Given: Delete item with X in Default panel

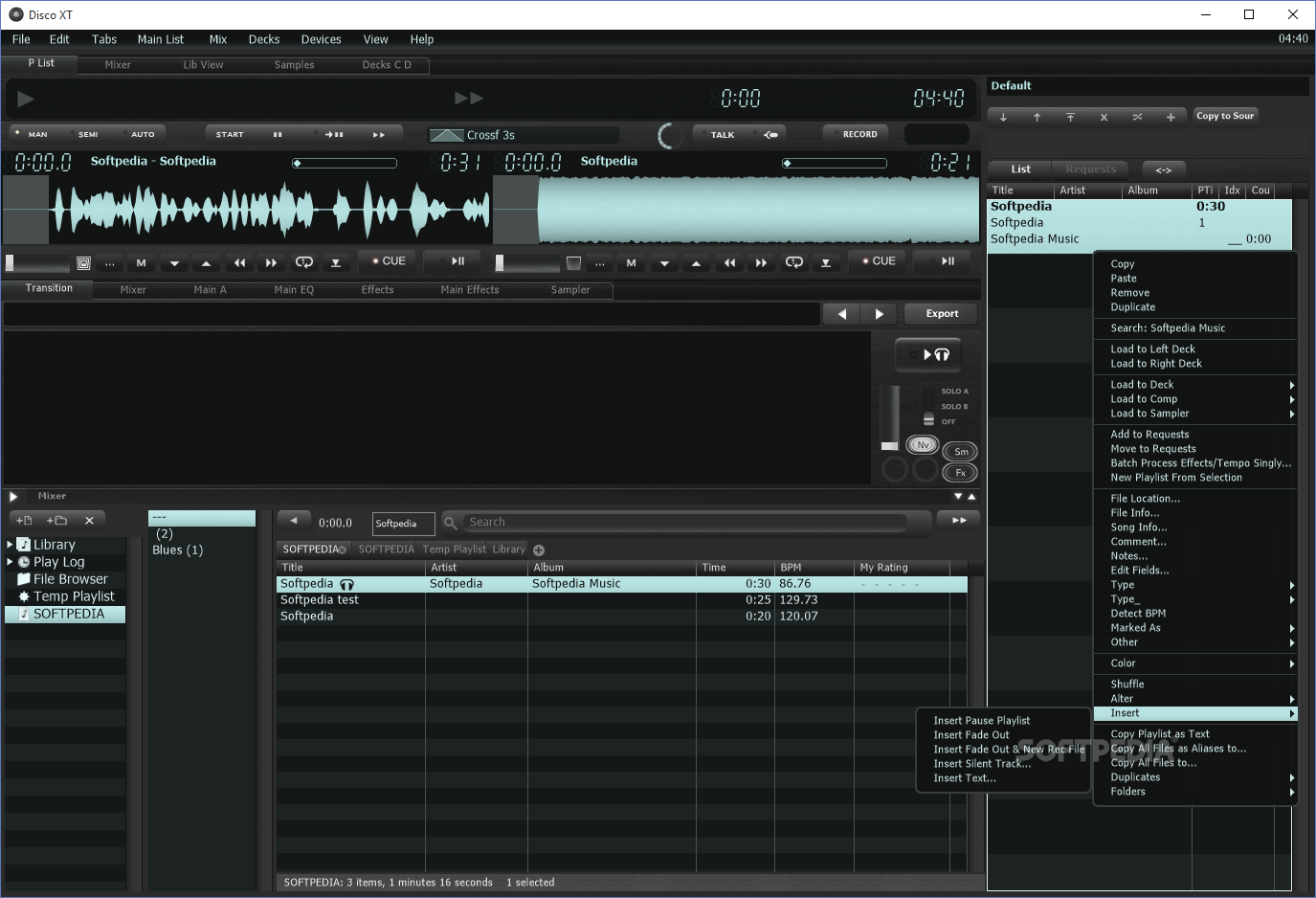Looking at the screenshot, I should pos(1104,117).
